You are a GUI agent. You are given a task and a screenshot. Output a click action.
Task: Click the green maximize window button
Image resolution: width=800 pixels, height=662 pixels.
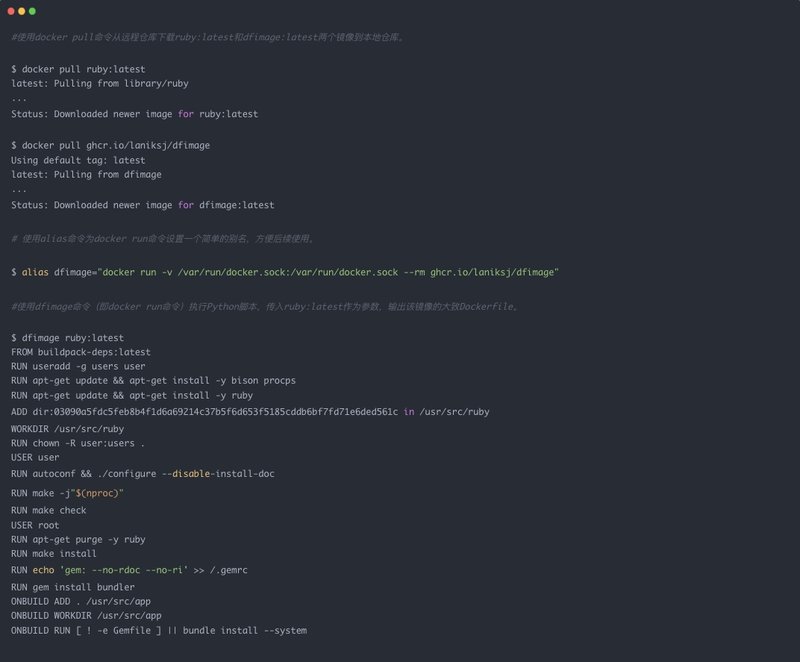(33, 11)
